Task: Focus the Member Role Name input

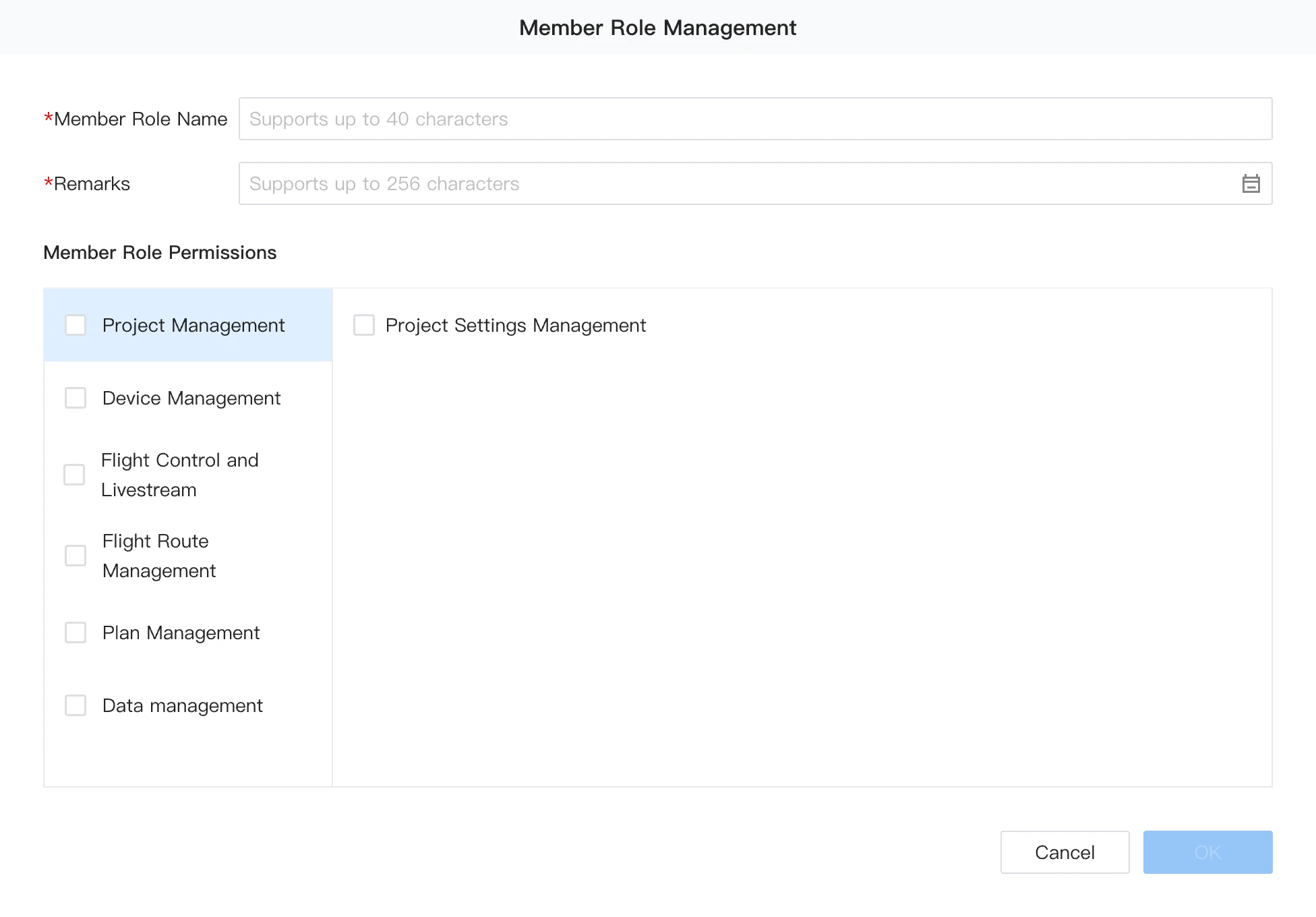Action: 755,119
